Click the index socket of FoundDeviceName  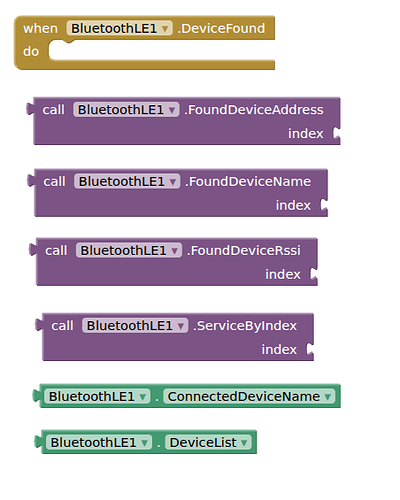(324, 205)
